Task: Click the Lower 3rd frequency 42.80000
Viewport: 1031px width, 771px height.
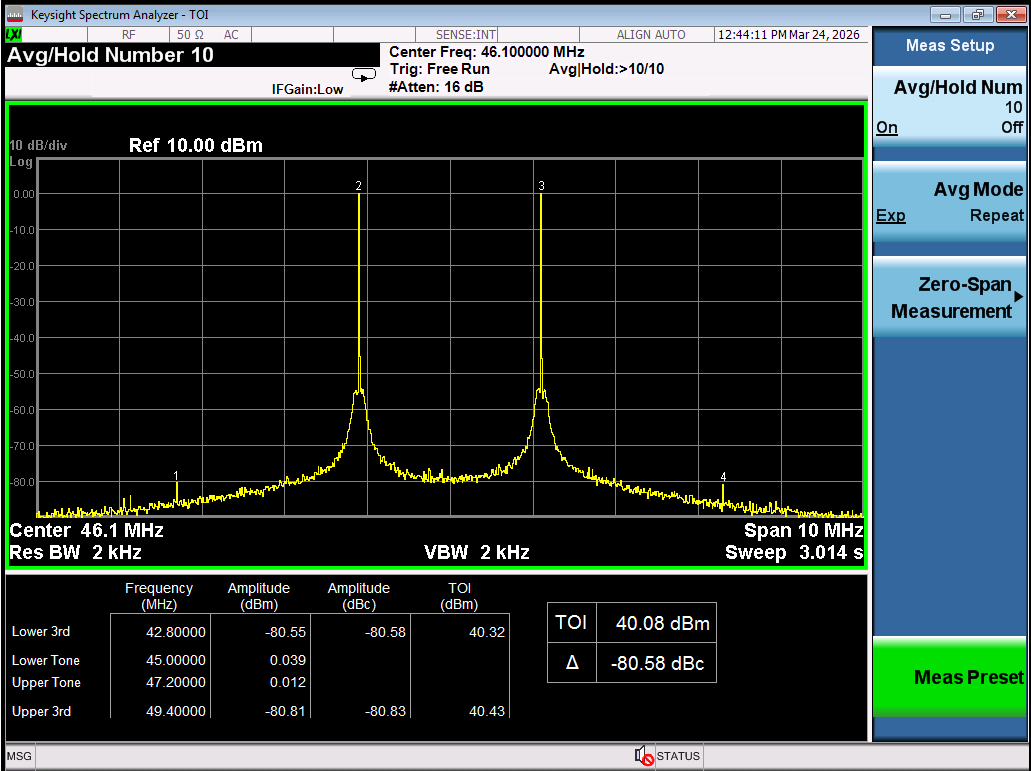Action: [x=176, y=632]
